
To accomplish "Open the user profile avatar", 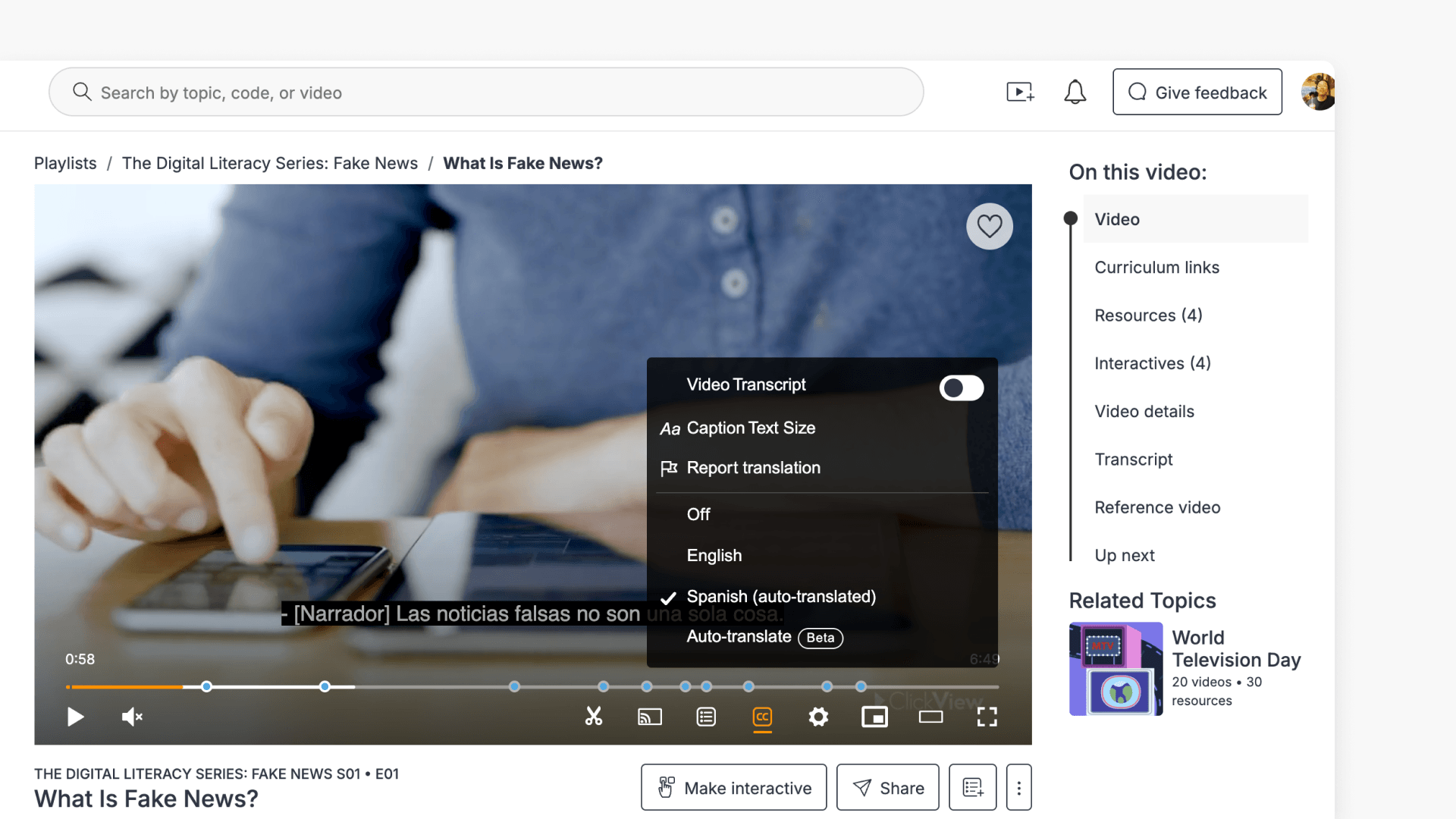I will coord(1318,92).
